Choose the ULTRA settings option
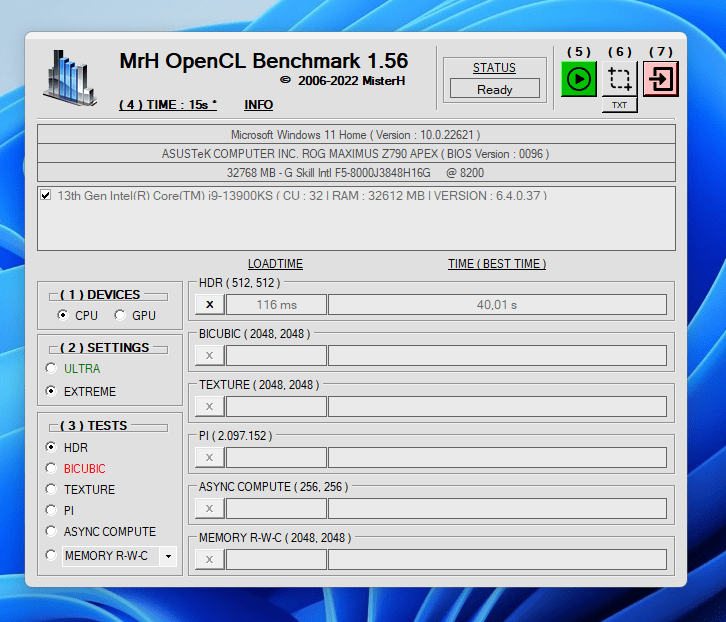 click(x=51, y=368)
